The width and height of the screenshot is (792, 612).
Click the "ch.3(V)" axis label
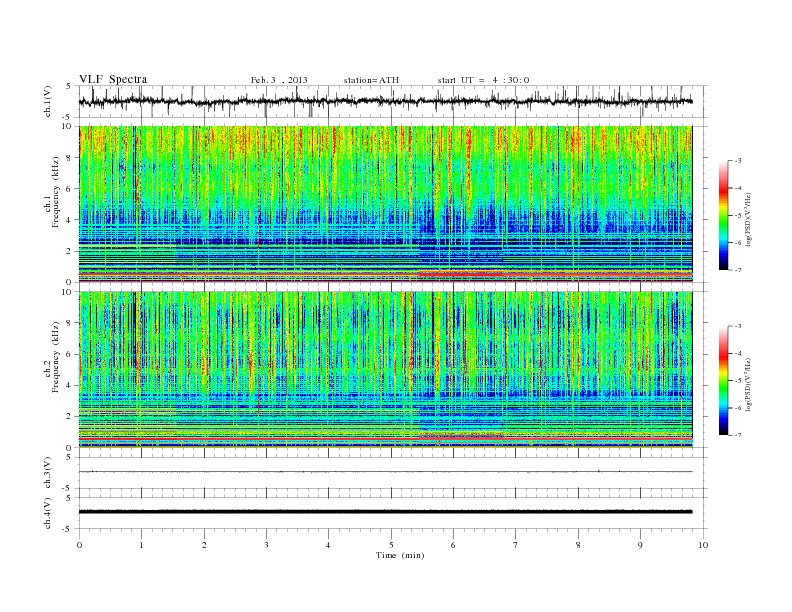pos(48,473)
